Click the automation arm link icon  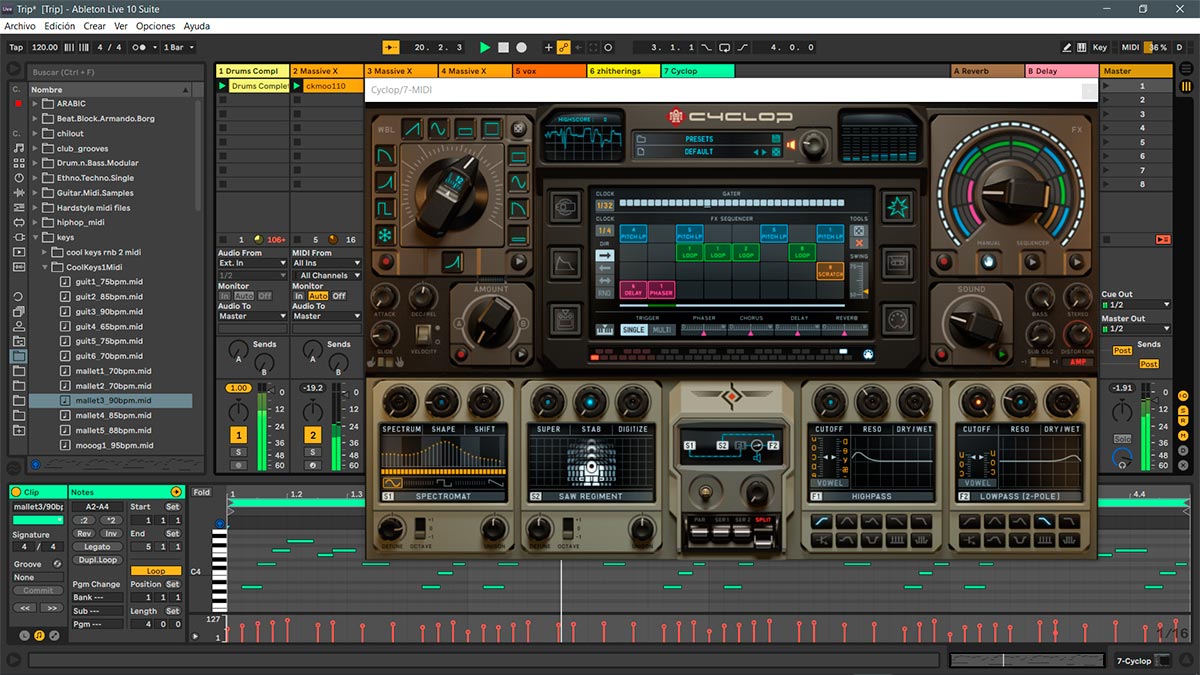[563, 47]
